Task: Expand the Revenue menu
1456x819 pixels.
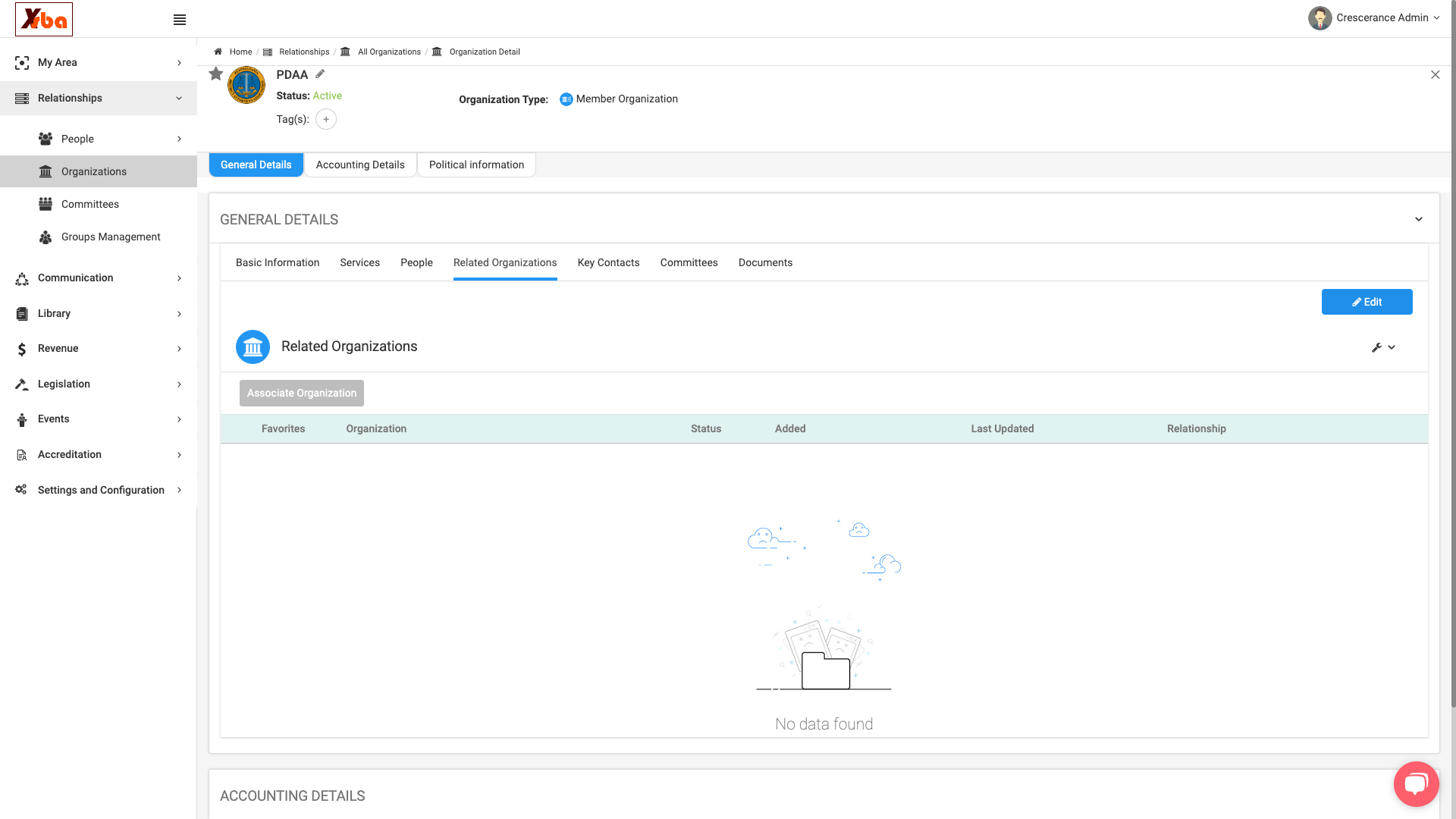Action: [x=99, y=348]
